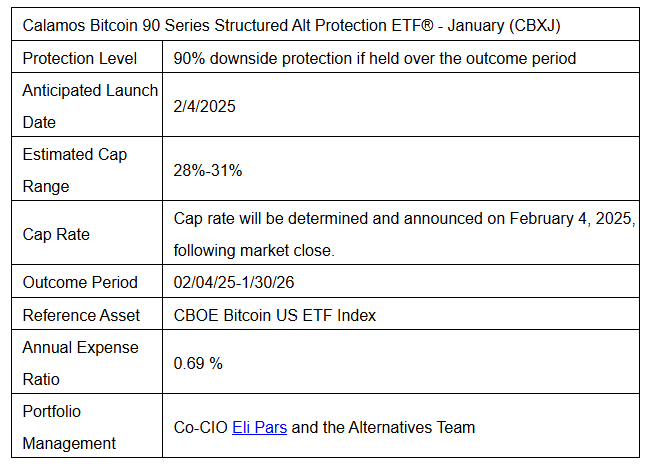The image size is (650, 464).
Task: Click the 'and the Alternatives Team' text
Action: (x=383, y=427)
